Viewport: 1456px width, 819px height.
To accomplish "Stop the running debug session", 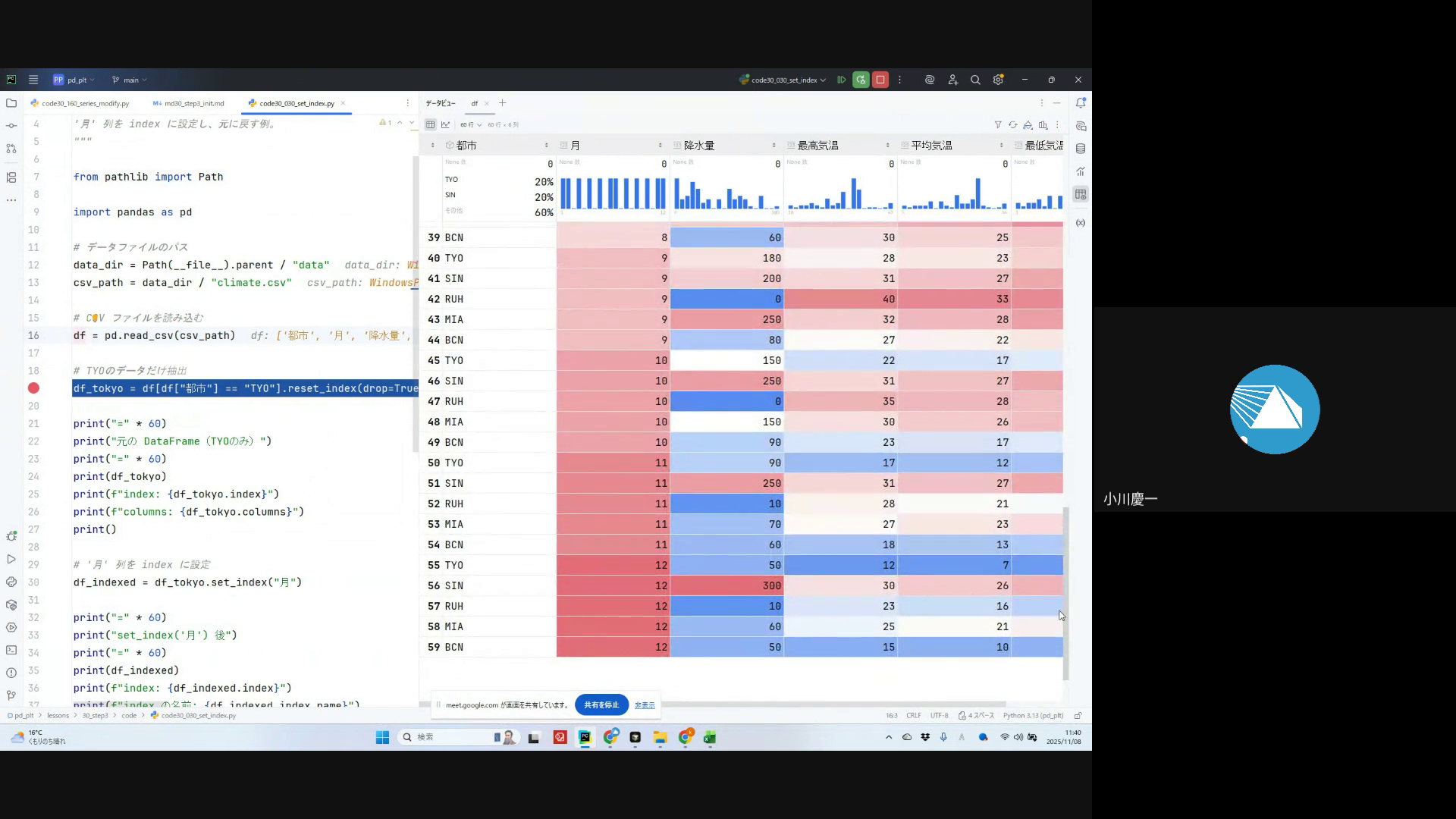I will [880, 80].
